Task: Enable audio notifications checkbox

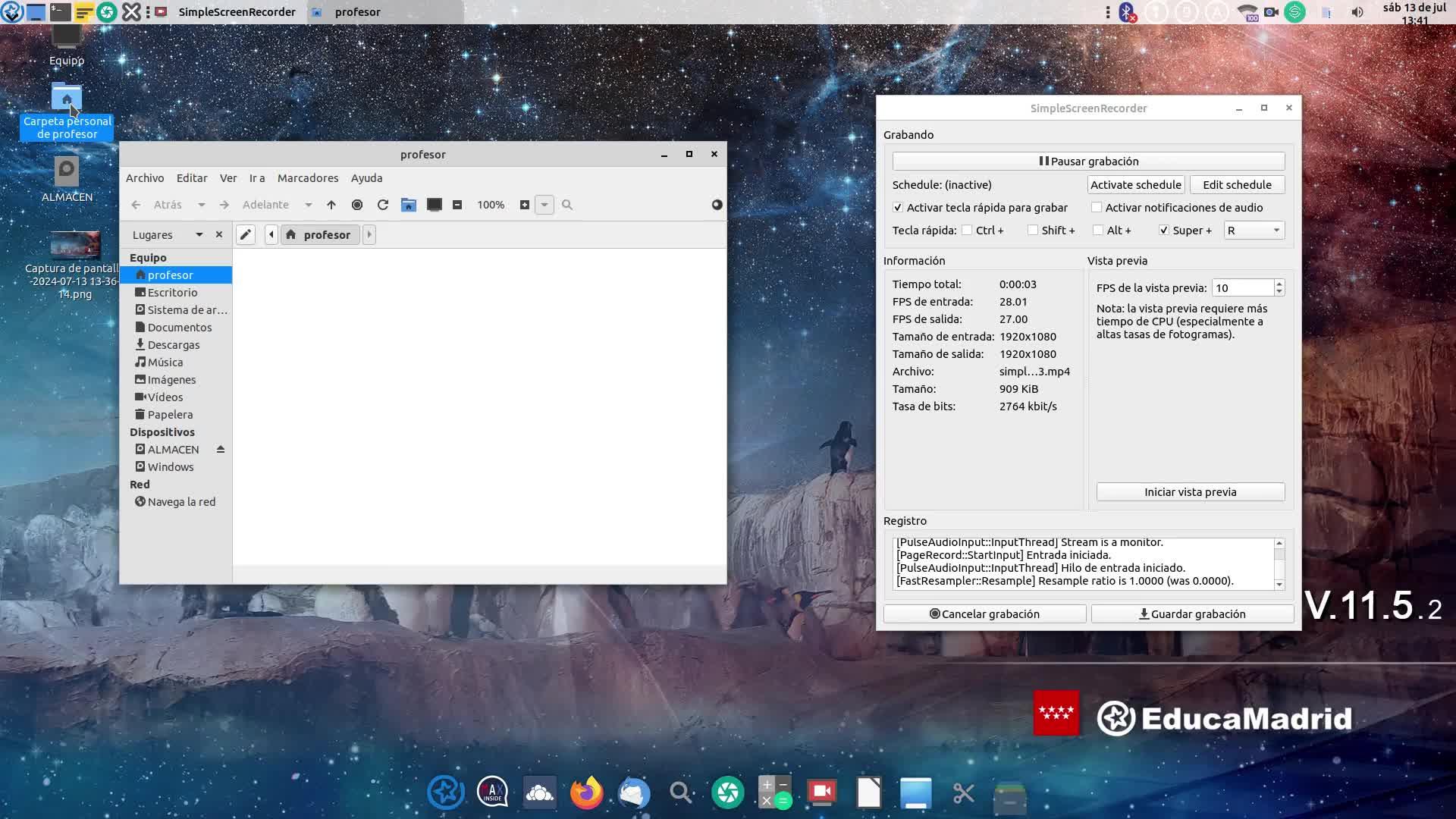Action: pyautogui.click(x=1097, y=208)
